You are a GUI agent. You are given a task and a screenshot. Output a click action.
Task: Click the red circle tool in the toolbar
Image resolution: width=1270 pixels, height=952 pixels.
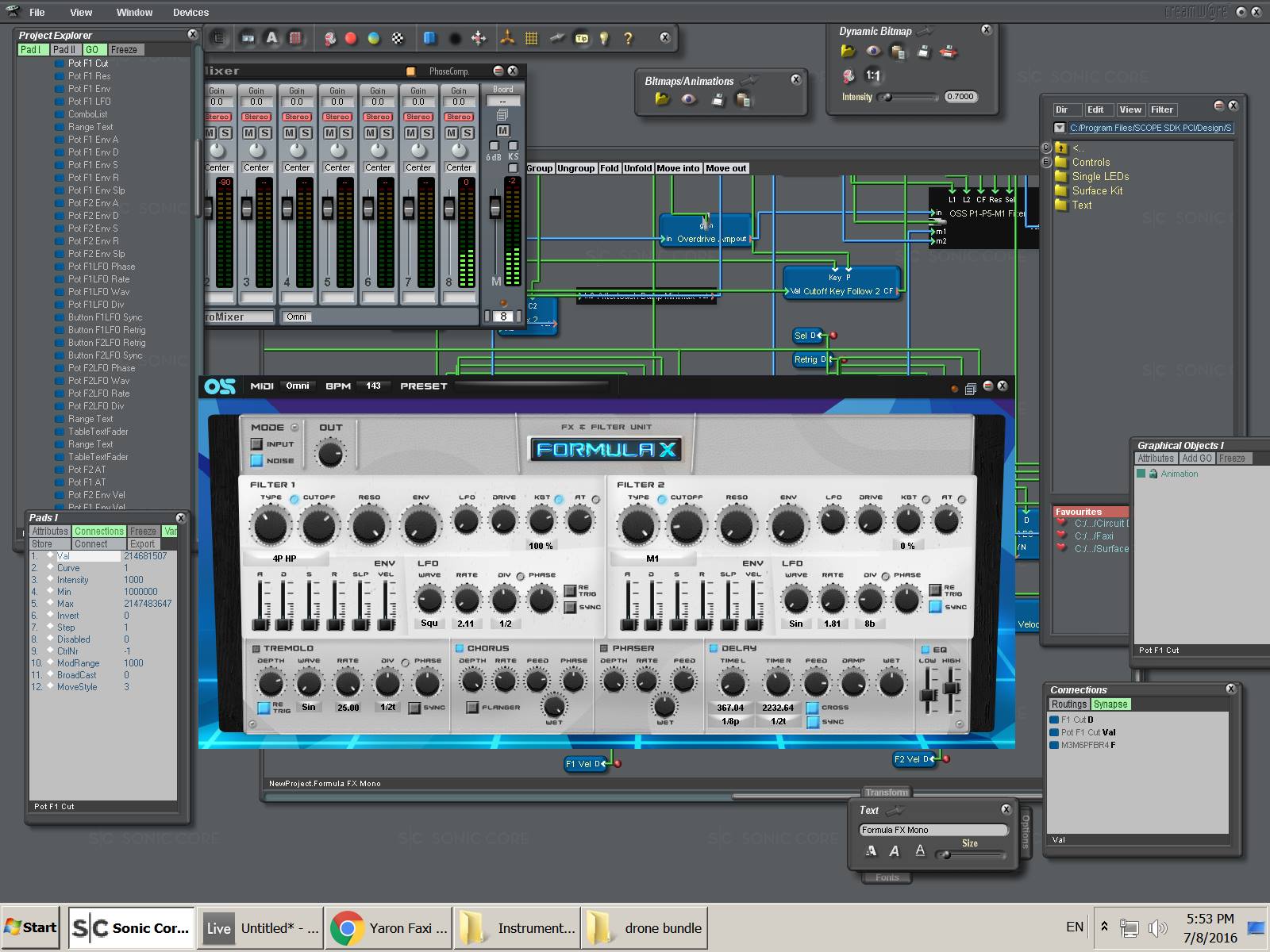point(351,38)
